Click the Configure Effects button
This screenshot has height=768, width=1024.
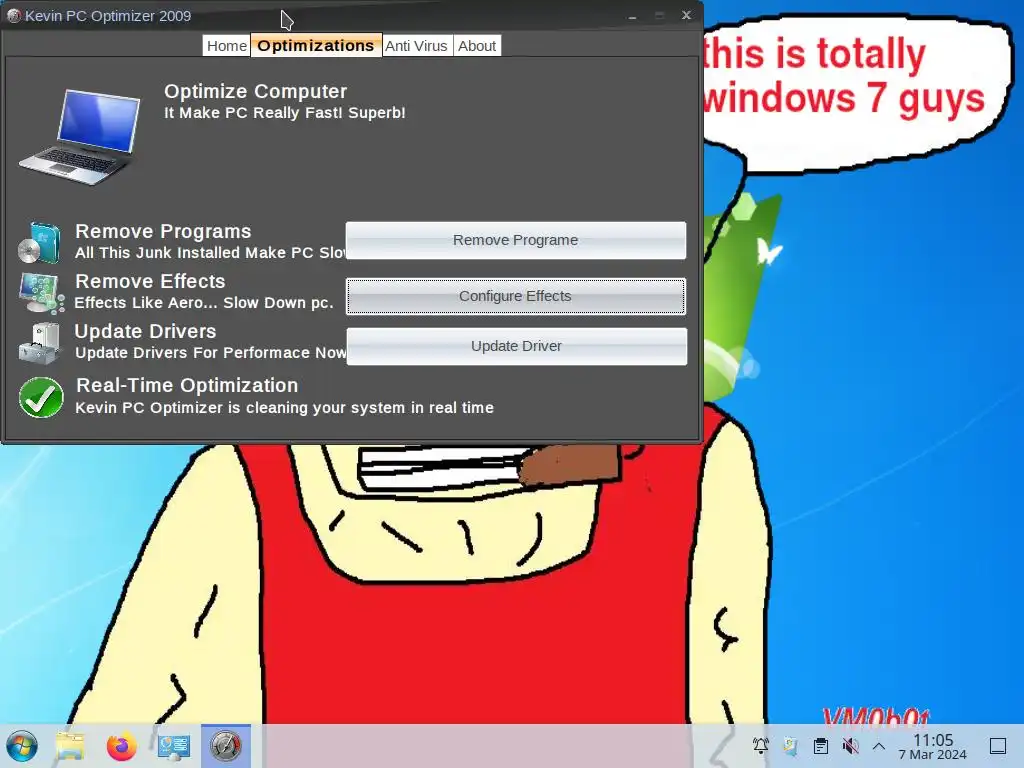(x=516, y=296)
